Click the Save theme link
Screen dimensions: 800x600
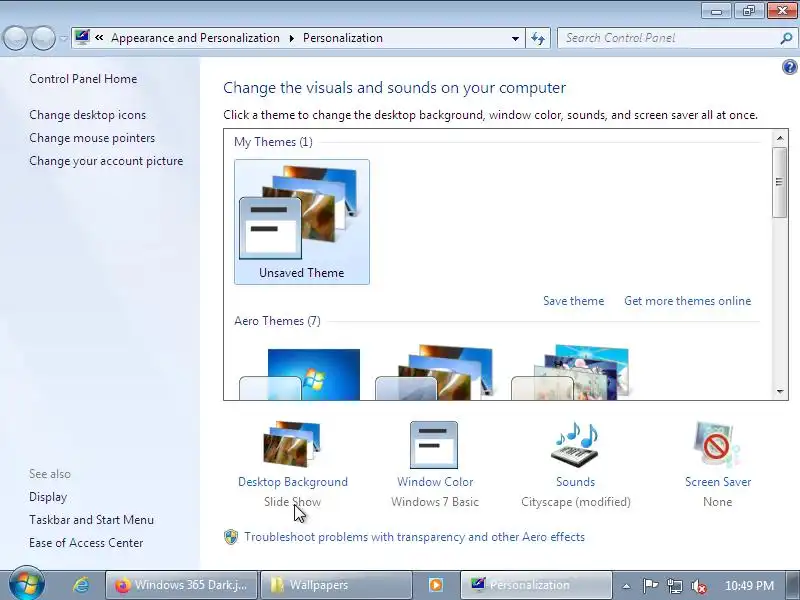coord(573,301)
